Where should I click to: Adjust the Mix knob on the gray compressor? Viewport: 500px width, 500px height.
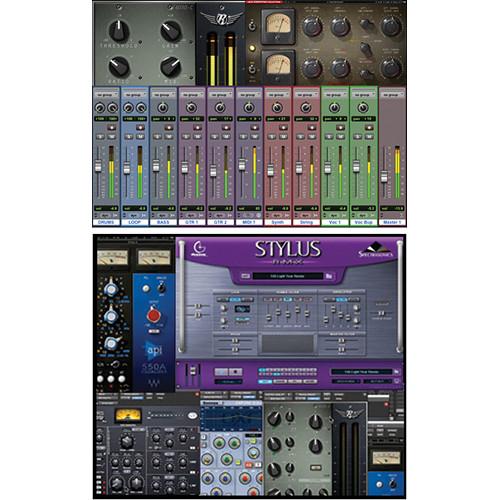(170, 66)
